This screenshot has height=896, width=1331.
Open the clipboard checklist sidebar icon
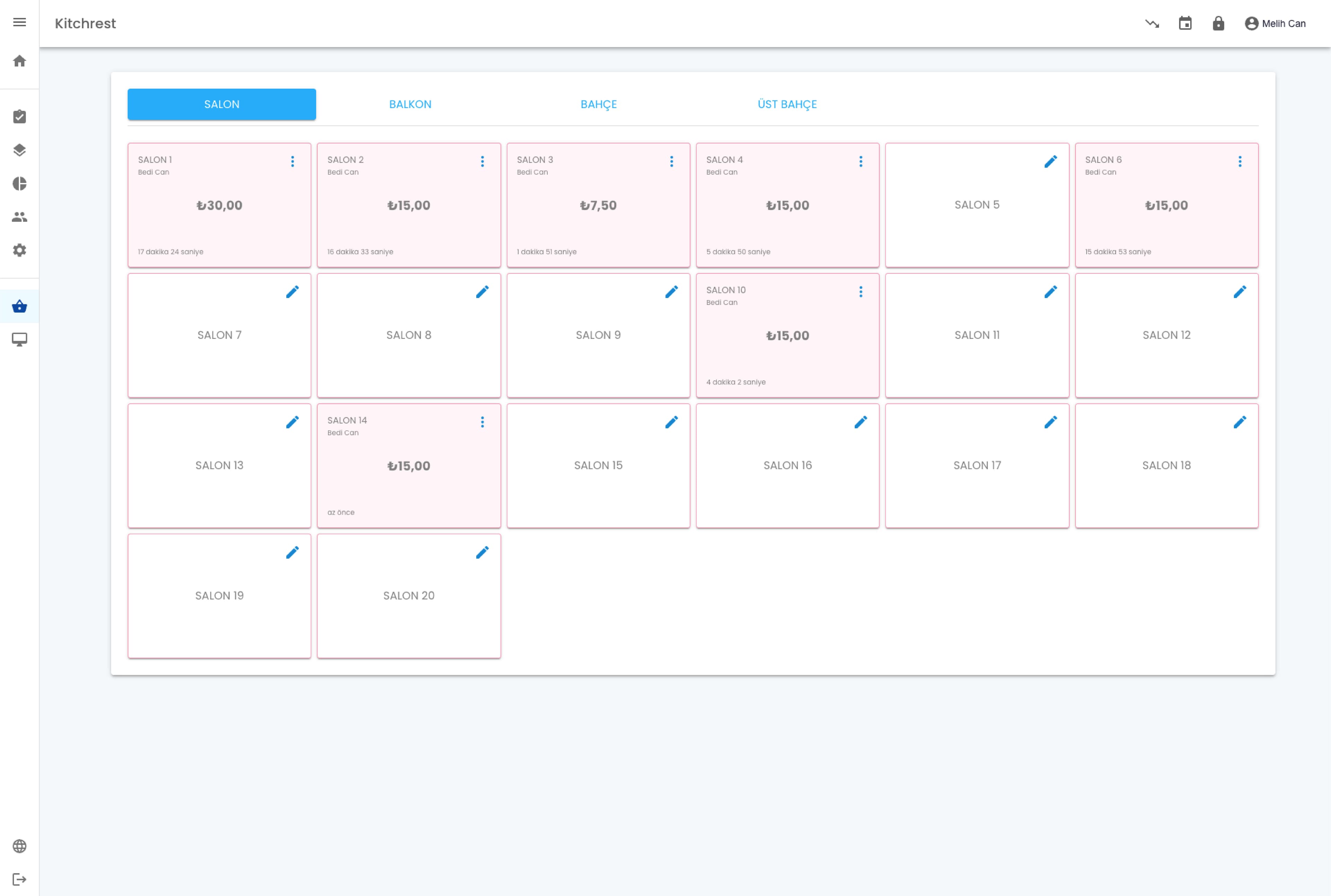19,116
